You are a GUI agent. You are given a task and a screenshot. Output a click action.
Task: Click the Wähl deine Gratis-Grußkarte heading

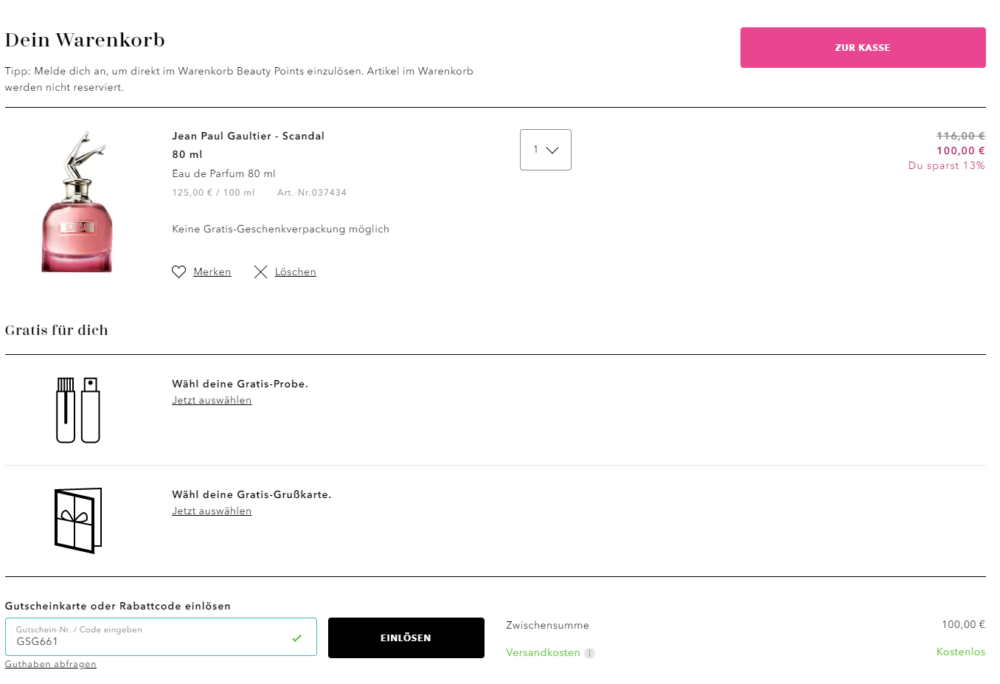click(251, 495)
